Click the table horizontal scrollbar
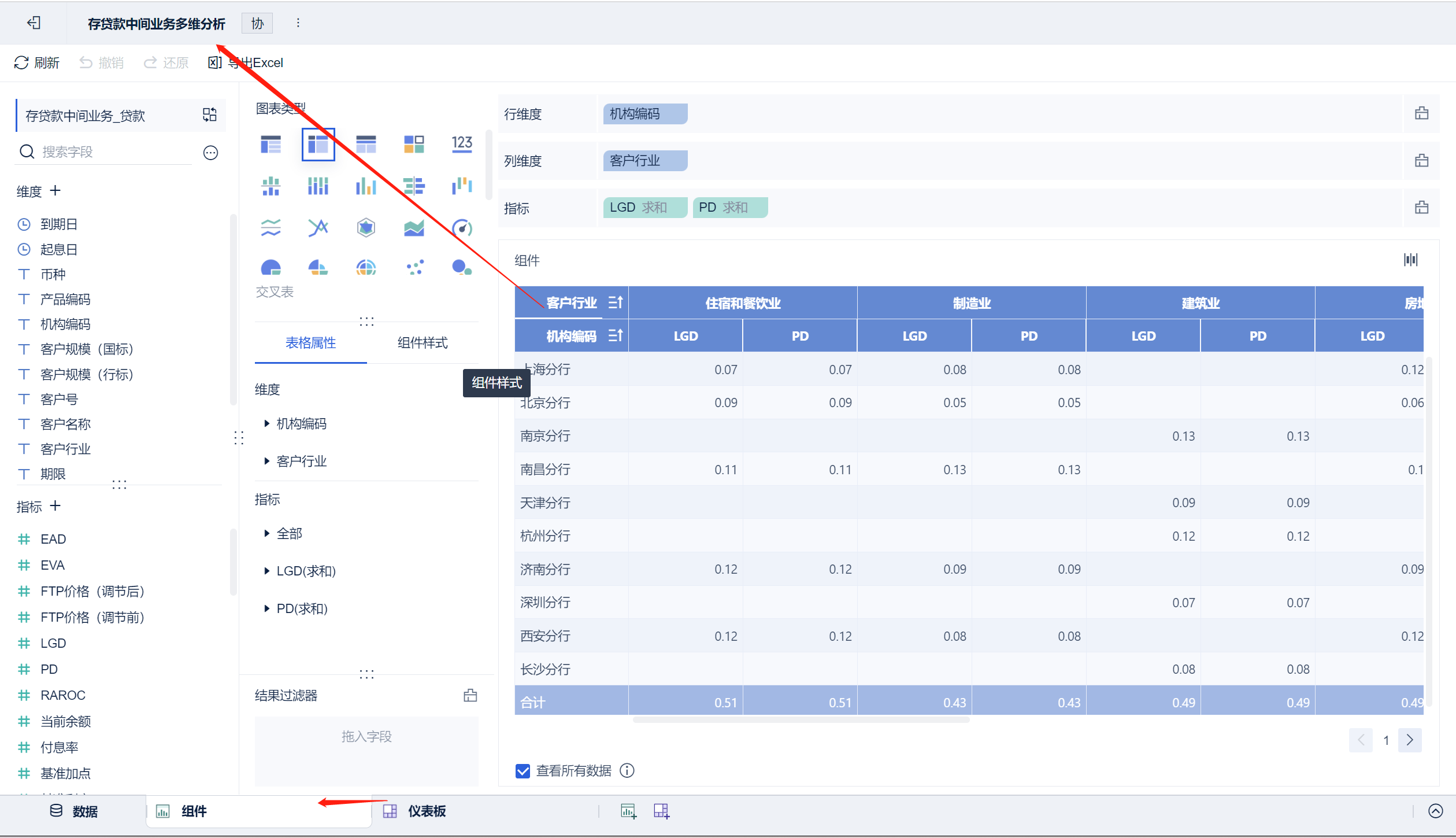This screenshot has height=838, width=1456. click(x=801, y=720)
